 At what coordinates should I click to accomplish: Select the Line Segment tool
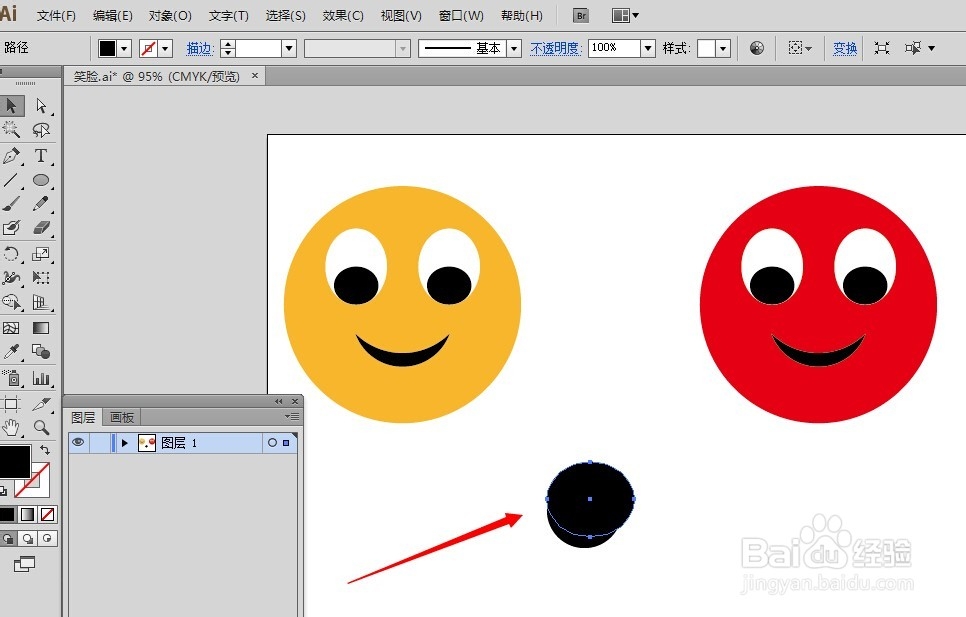pos(11,180)
